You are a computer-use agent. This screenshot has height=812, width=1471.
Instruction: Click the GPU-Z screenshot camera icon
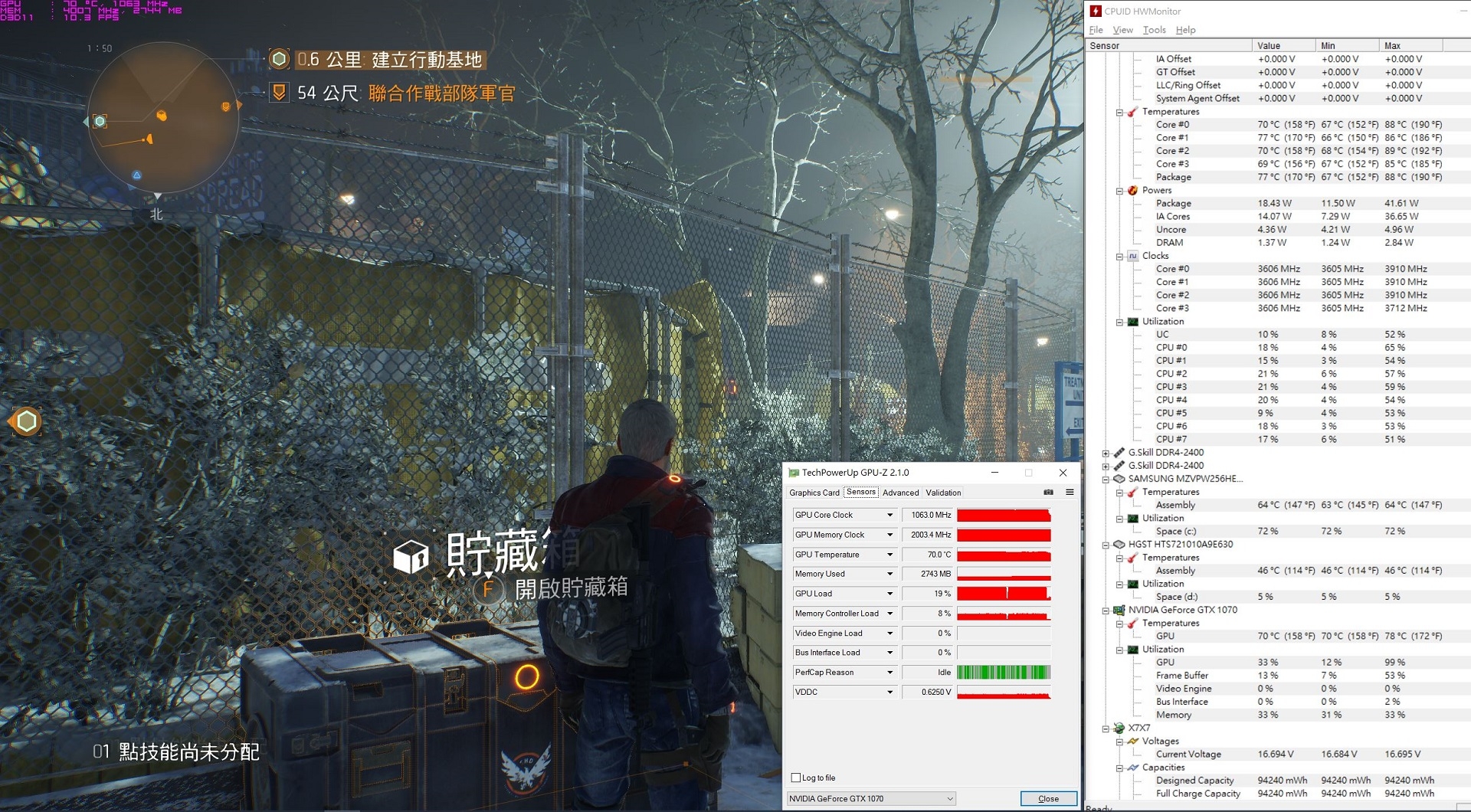[1048, 493]
